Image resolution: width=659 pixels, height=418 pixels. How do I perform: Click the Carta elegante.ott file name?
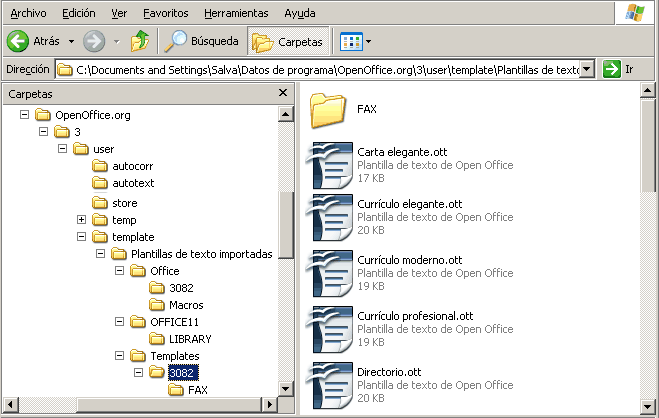pos(402,152)
